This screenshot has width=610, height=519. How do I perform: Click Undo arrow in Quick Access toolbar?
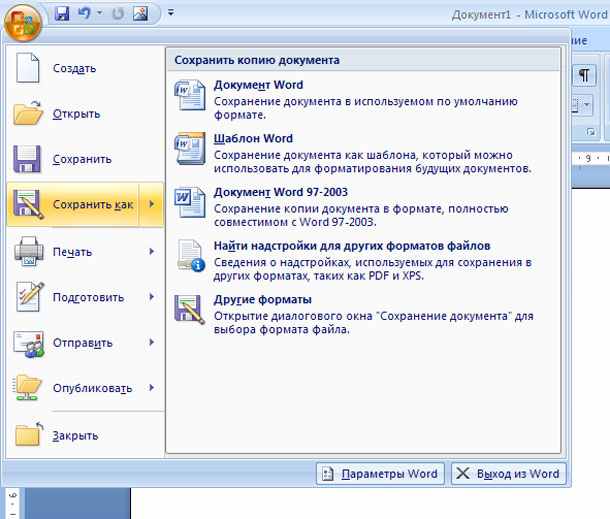point(84,13)
